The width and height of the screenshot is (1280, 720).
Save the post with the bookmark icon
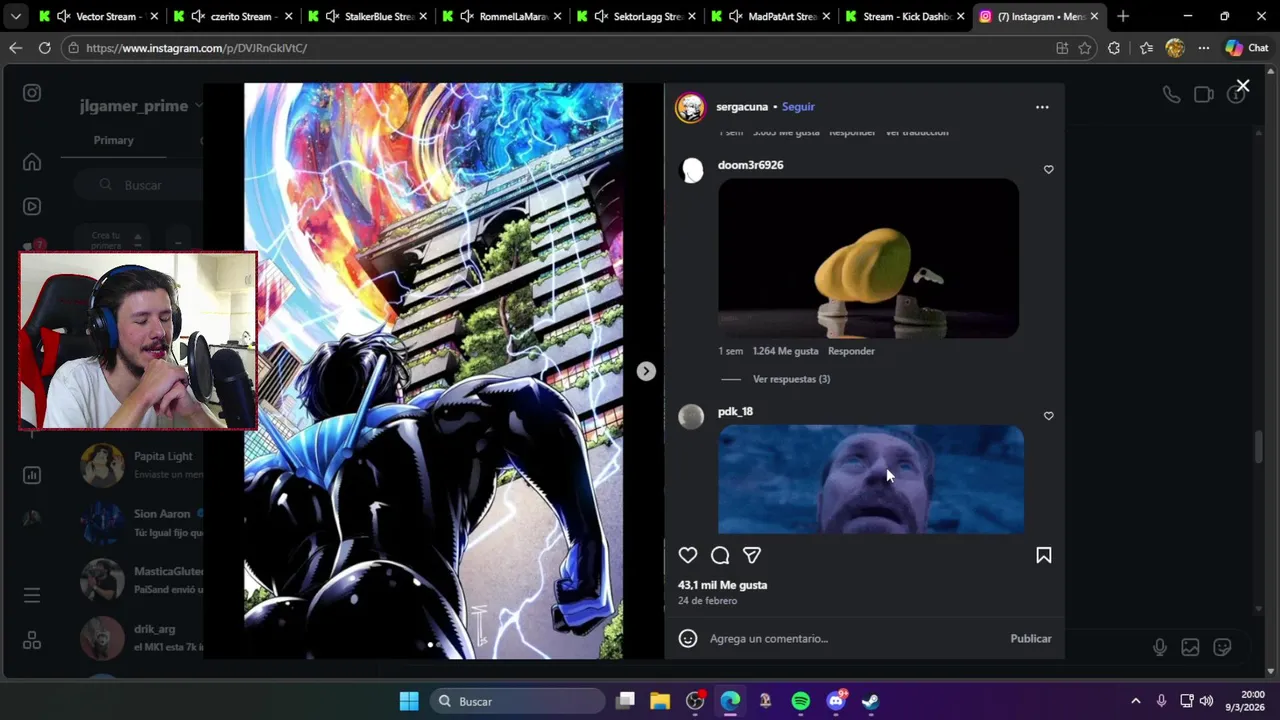pyautogui.click(x=1043, y=555)
